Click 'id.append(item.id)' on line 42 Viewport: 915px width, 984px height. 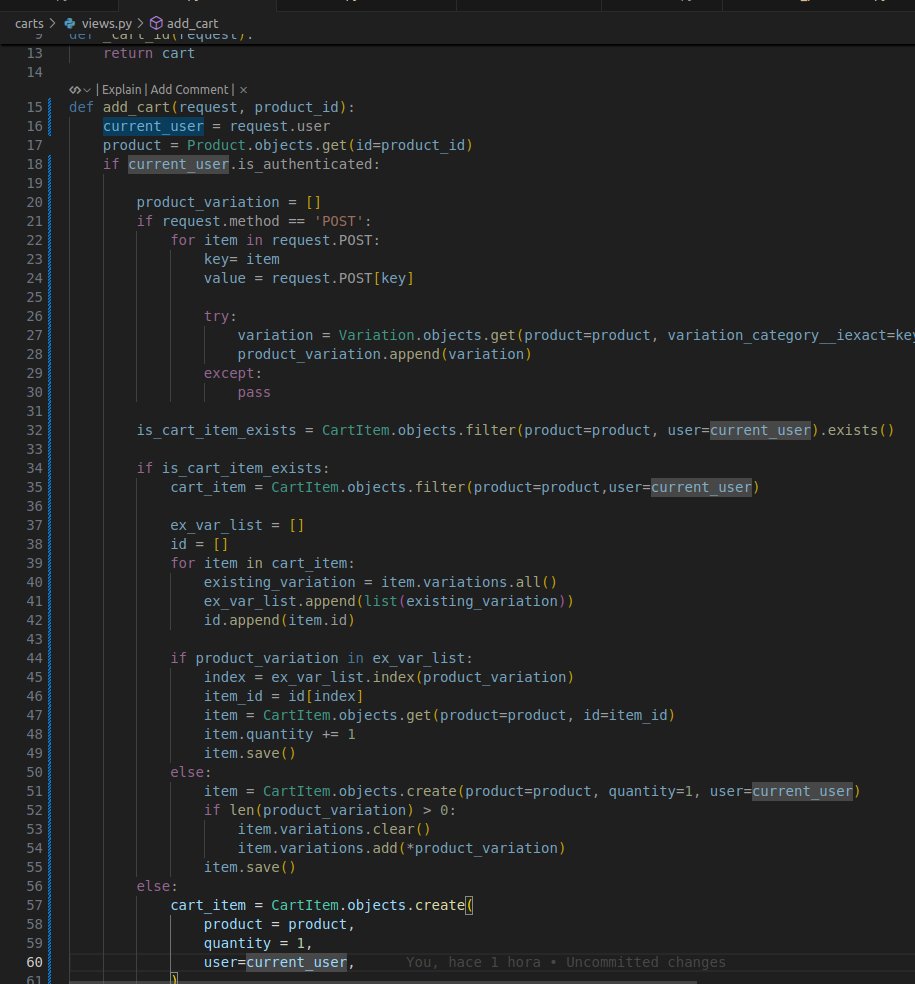tap(279, 621)
